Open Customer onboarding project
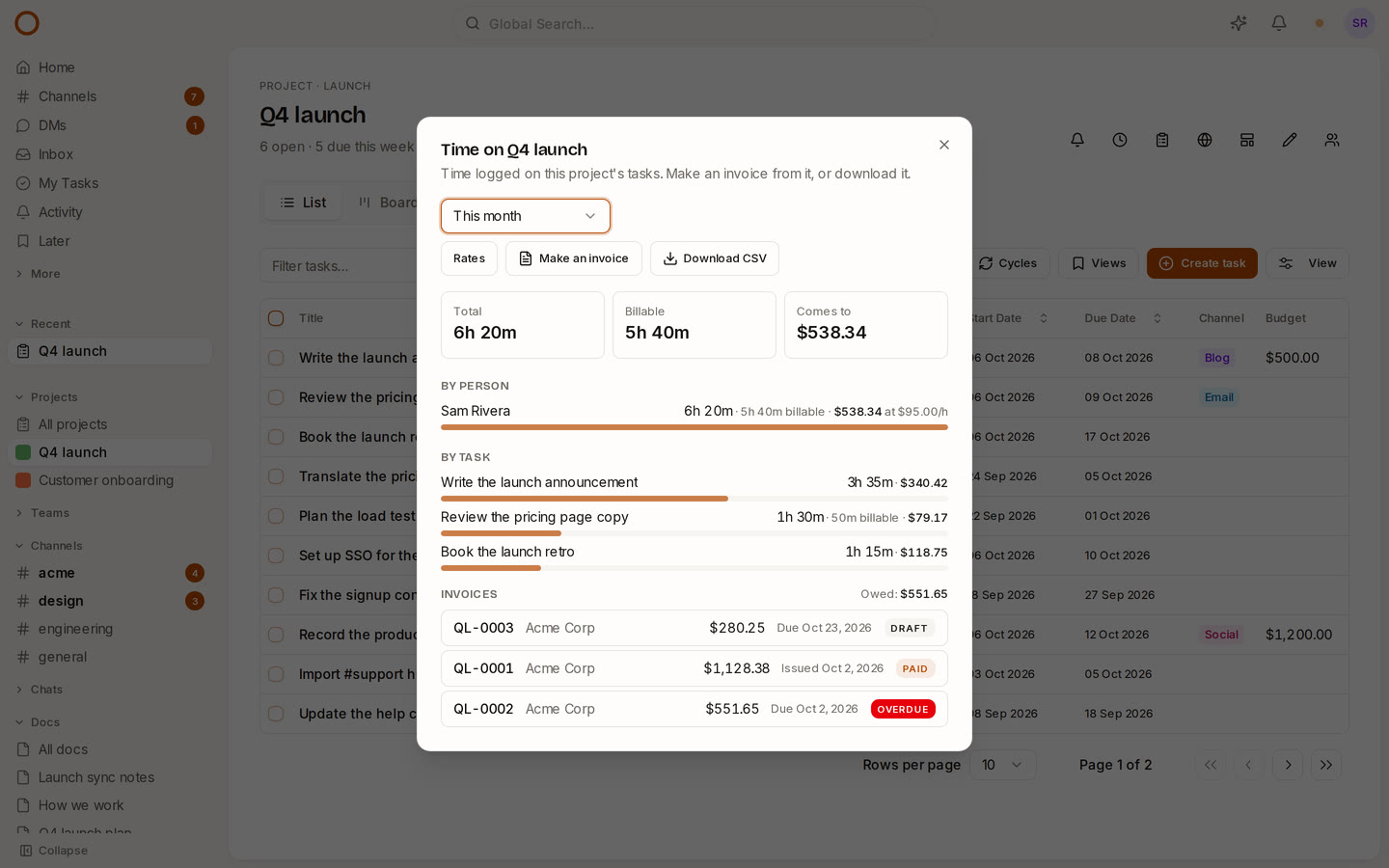1389x868 pixels. [110, 480]
